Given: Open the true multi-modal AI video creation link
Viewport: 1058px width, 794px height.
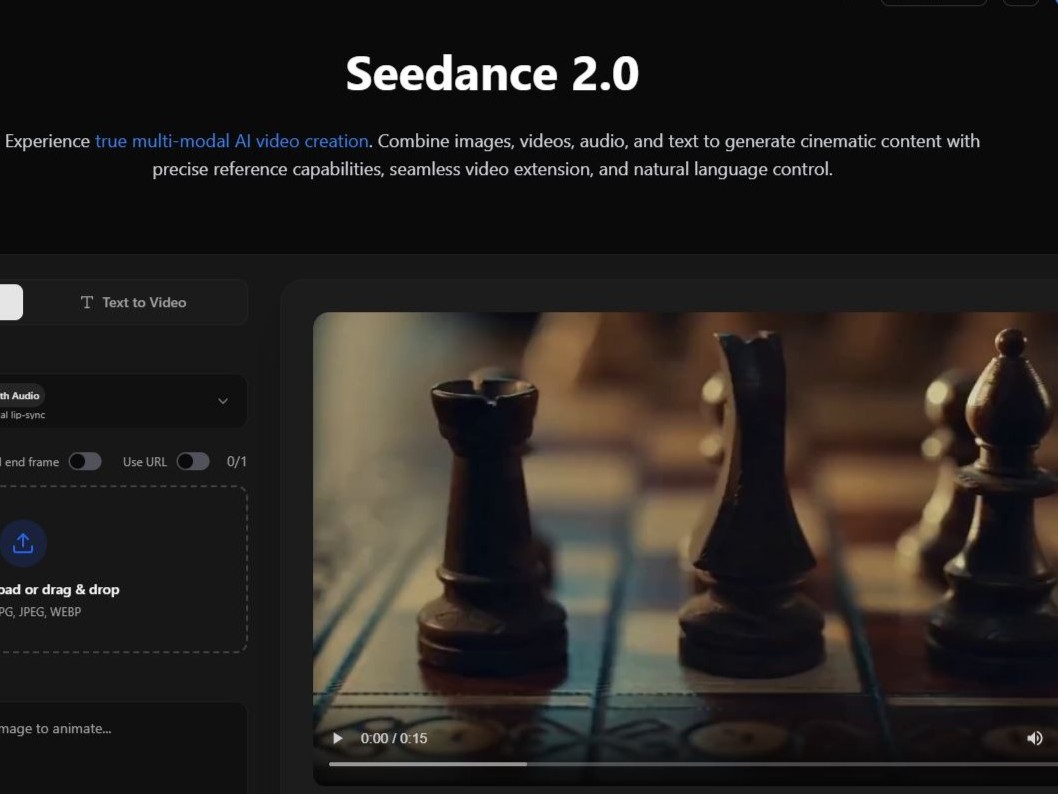Looking at the screenshot, I should [231, 141].
